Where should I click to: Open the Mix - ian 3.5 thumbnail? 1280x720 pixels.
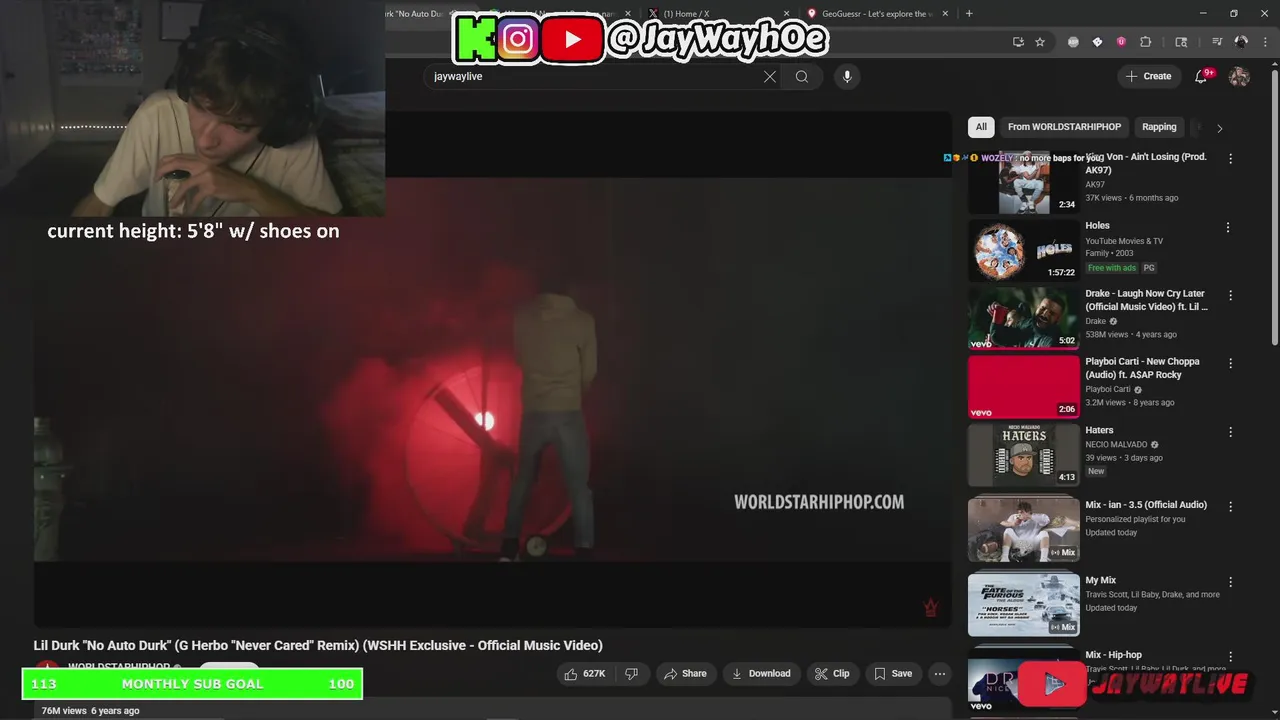point(1024,529)
